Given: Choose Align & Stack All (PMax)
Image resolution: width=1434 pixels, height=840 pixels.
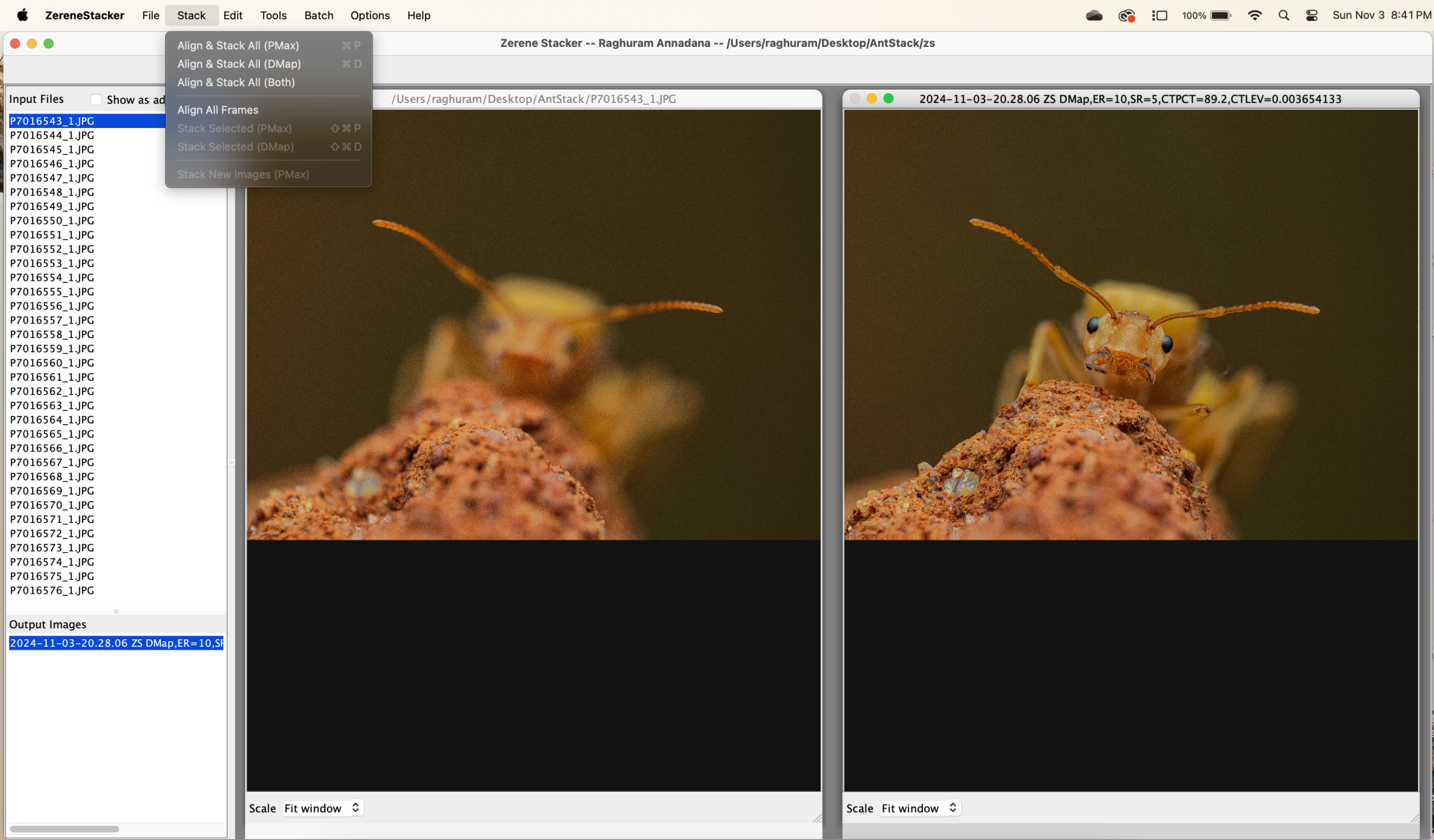Looking at the screenshot, I should [x=238, y=45].
